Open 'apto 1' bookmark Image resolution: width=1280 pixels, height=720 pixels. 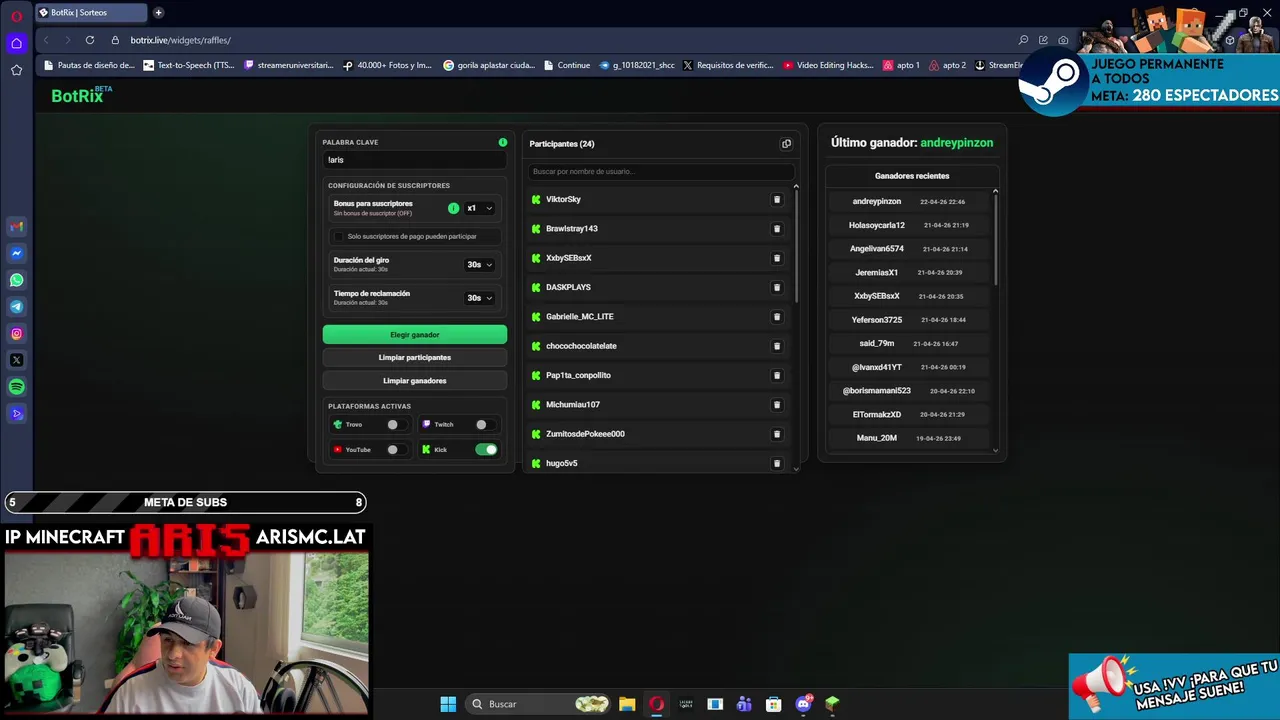[901, 65]
